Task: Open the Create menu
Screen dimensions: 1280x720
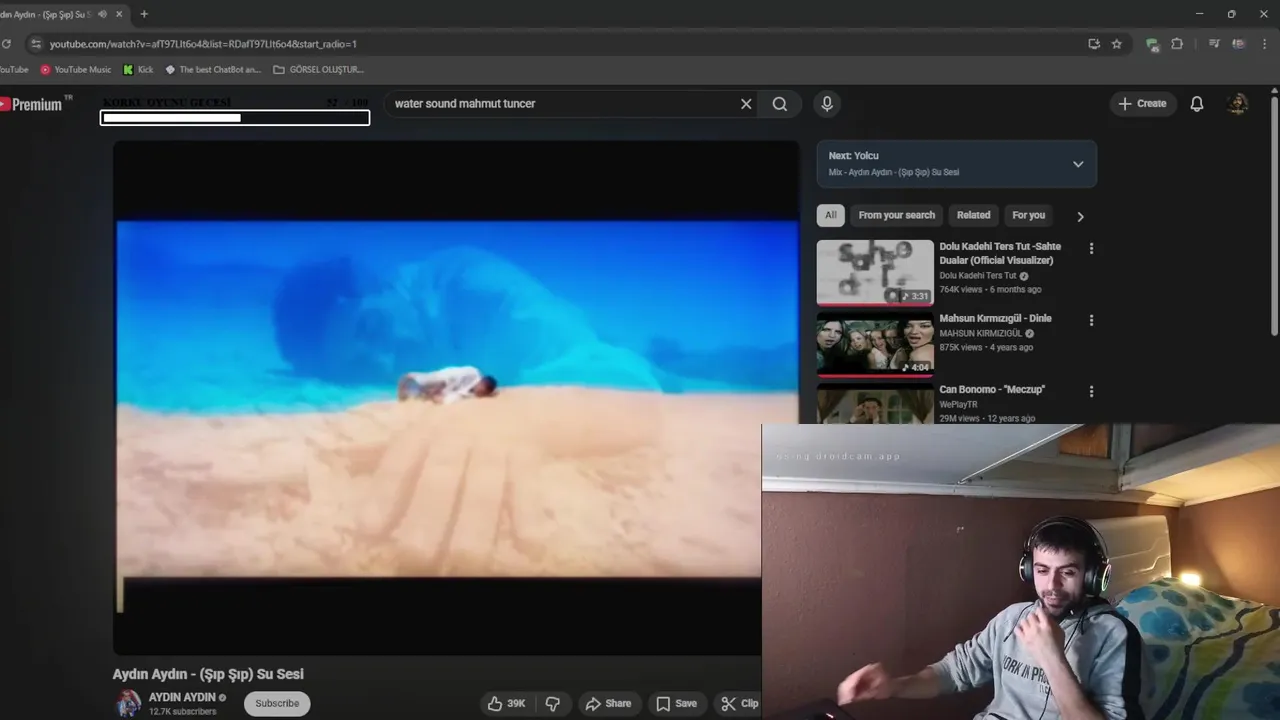Action: (x=1142, y=104)
